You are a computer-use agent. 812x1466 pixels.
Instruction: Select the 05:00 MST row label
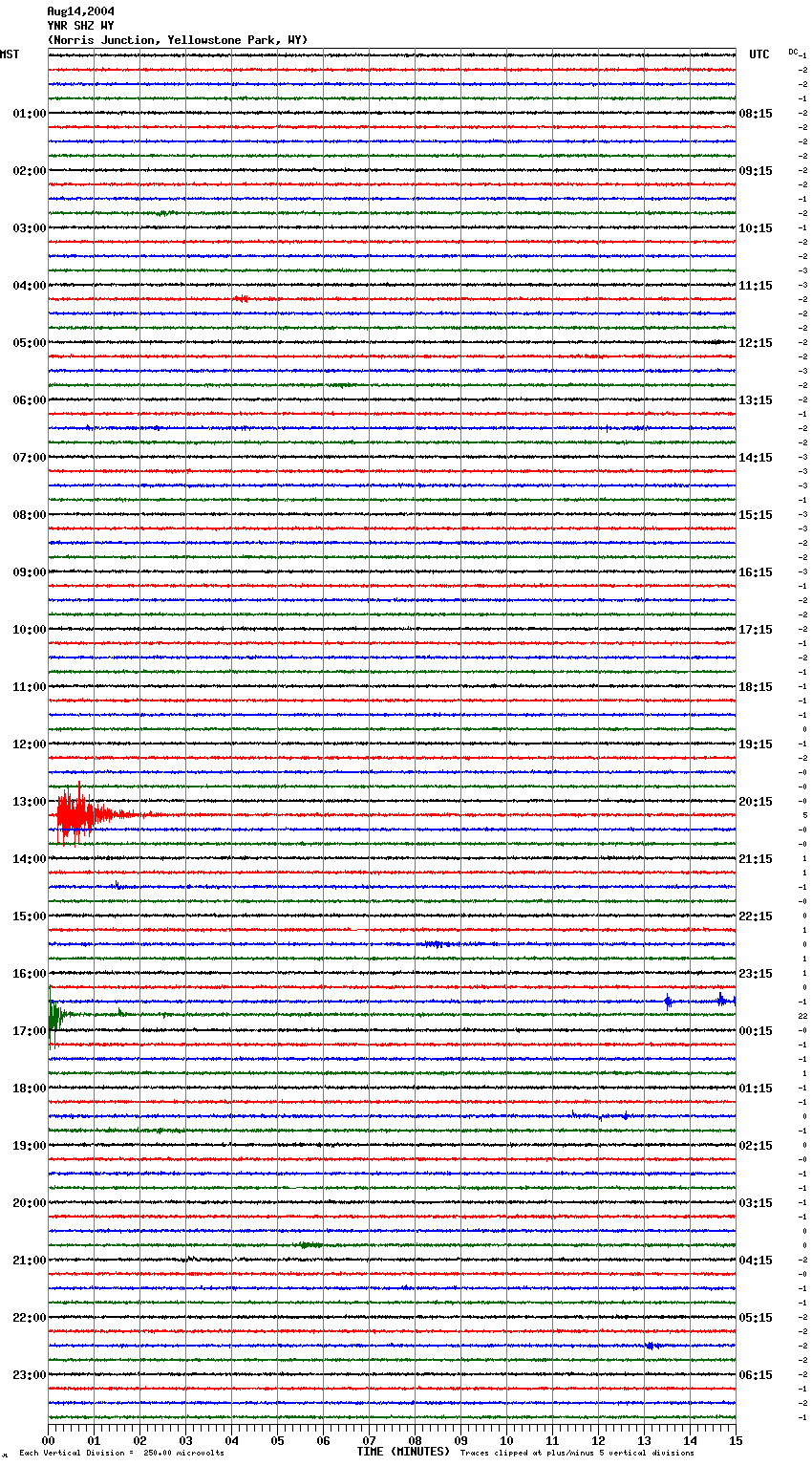coord(30,343)
